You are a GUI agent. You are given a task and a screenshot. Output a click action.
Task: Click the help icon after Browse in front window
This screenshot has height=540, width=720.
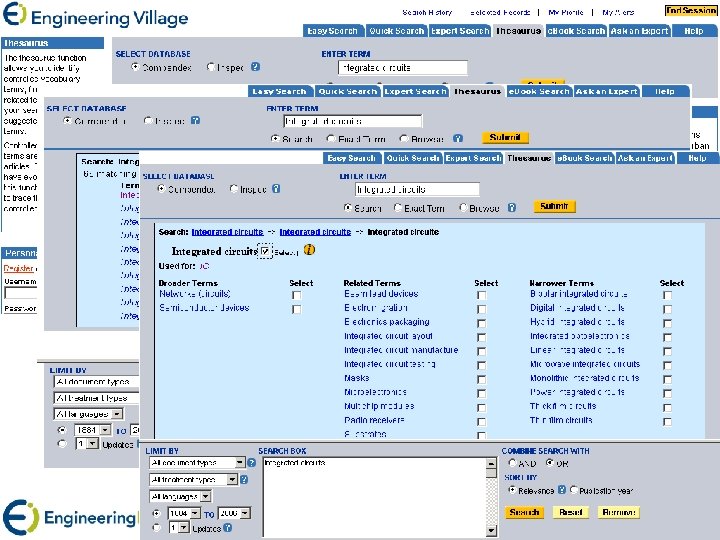coord(512,208)
